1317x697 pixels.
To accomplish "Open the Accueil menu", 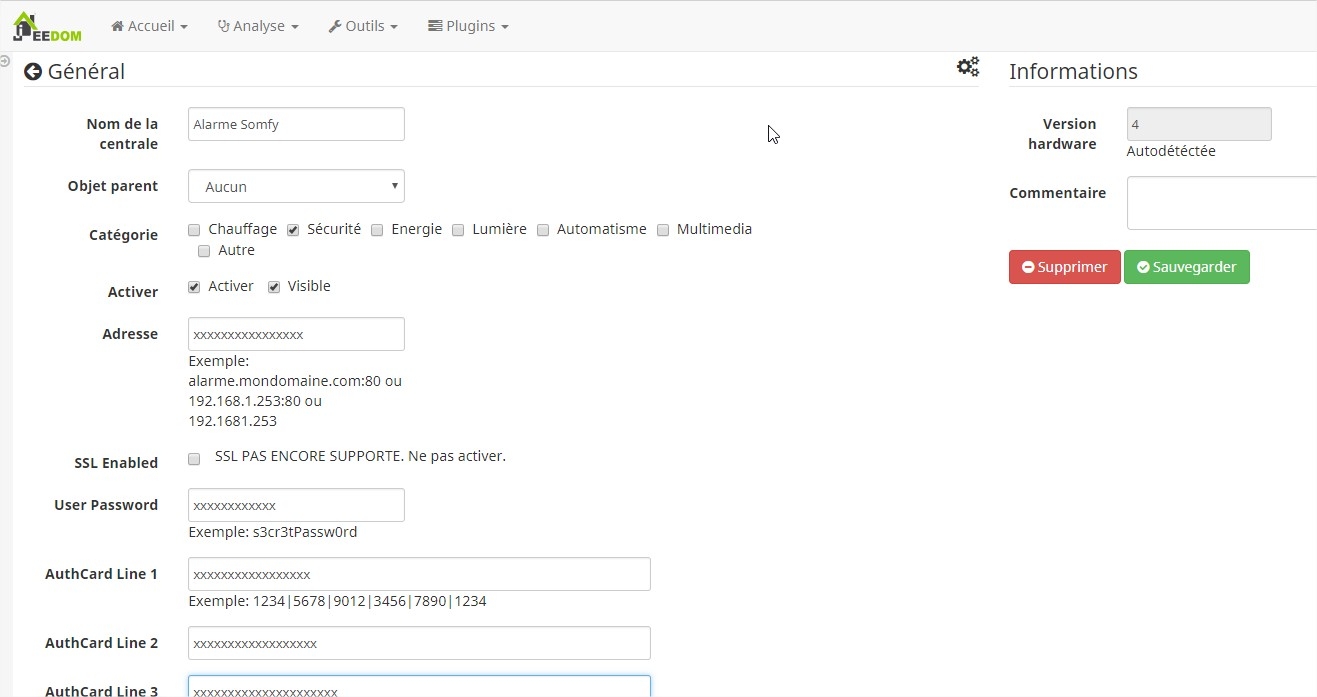I will click(149, 26).
